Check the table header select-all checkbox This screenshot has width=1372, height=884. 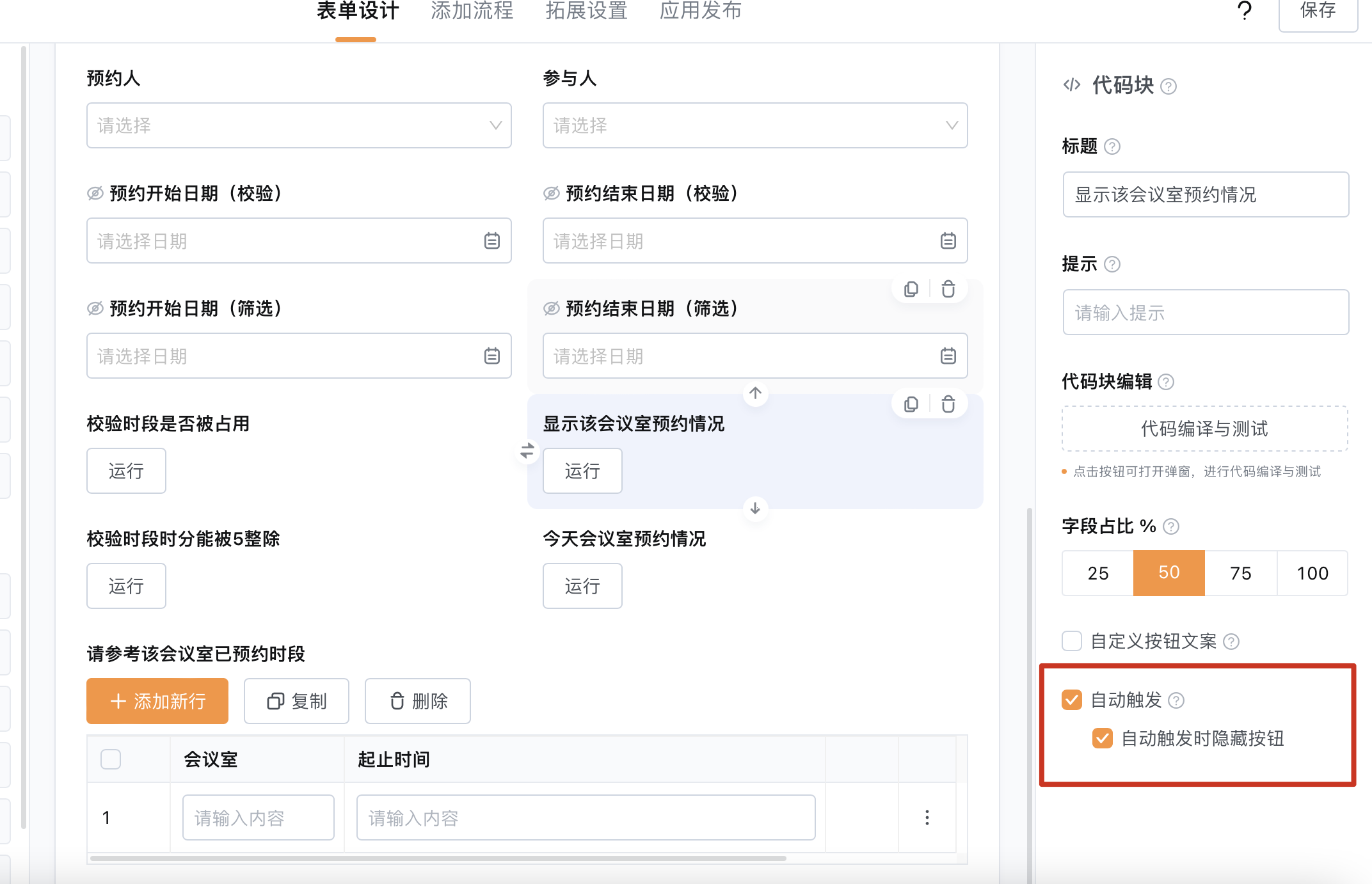click(x=111, y=759)
